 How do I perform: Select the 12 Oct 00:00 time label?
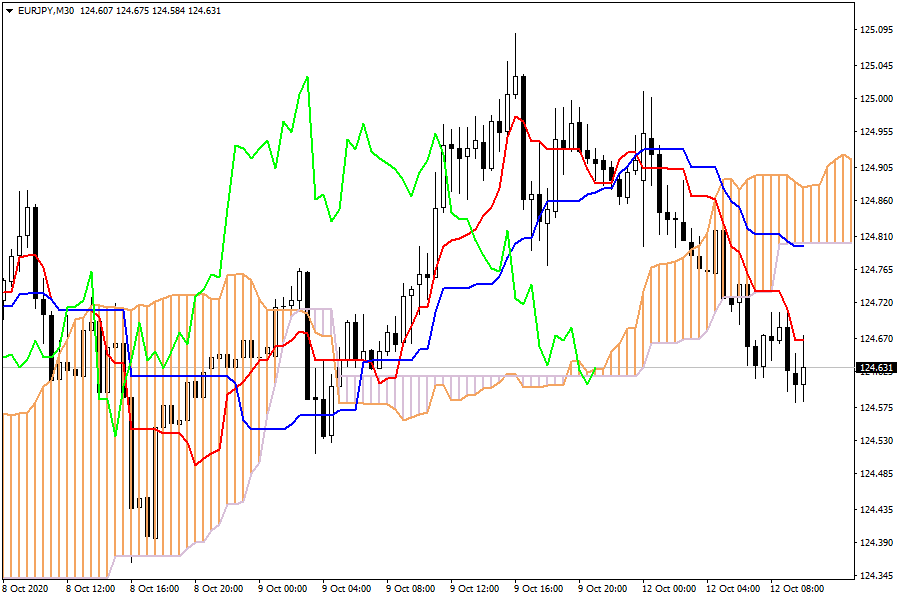point(667,589)
